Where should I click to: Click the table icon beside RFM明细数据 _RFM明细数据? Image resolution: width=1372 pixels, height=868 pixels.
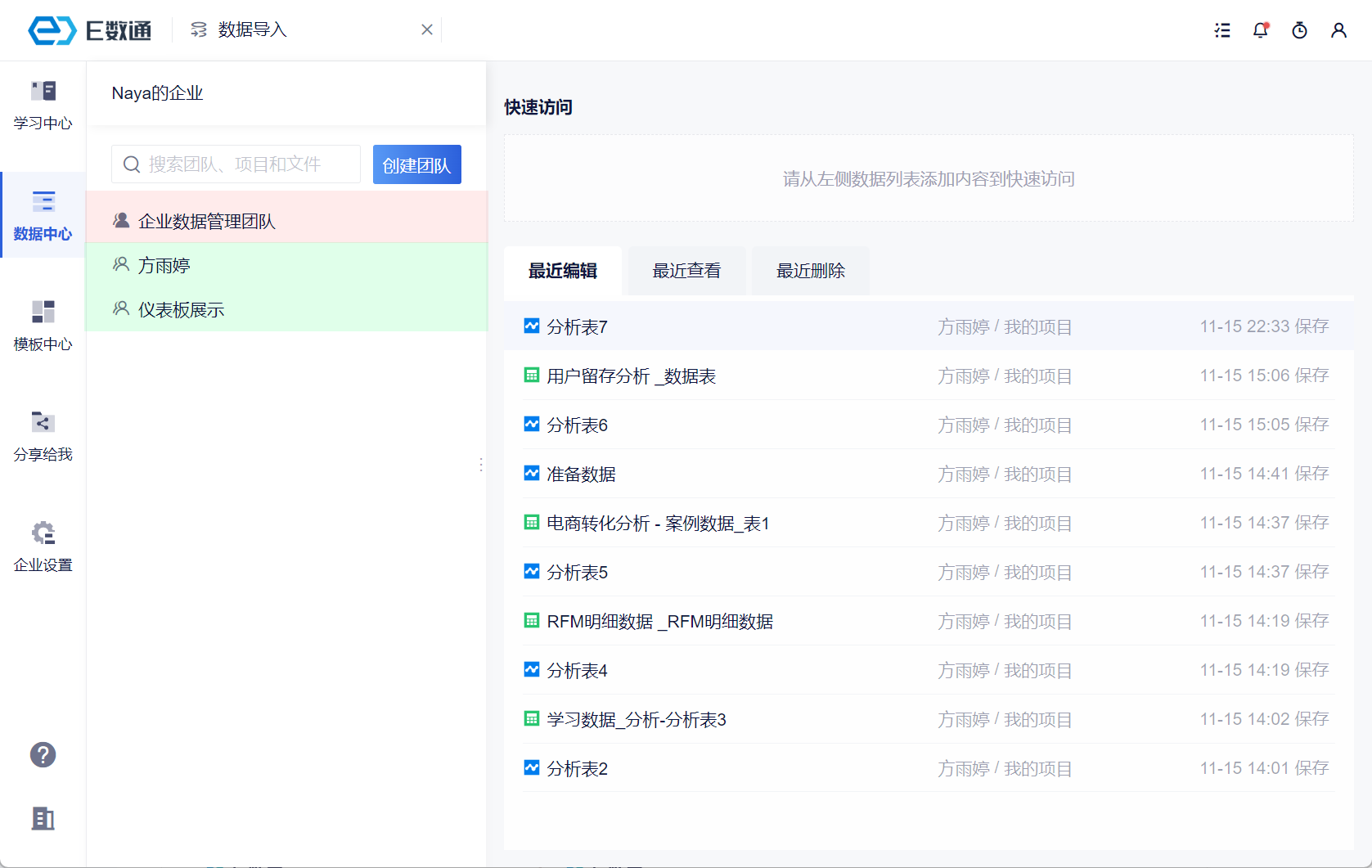tap(532, 620)
